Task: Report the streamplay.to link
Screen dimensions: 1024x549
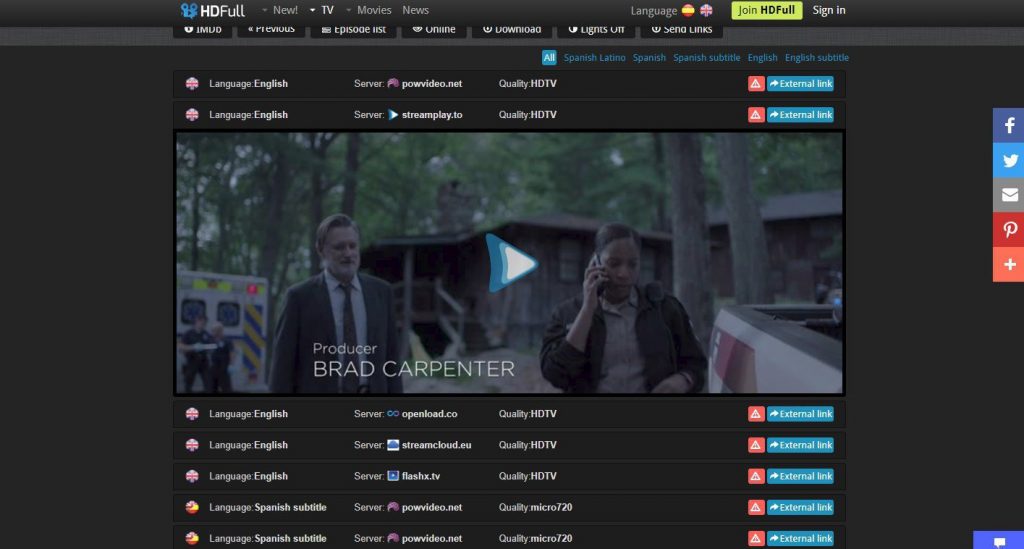Action: [756, 115]
